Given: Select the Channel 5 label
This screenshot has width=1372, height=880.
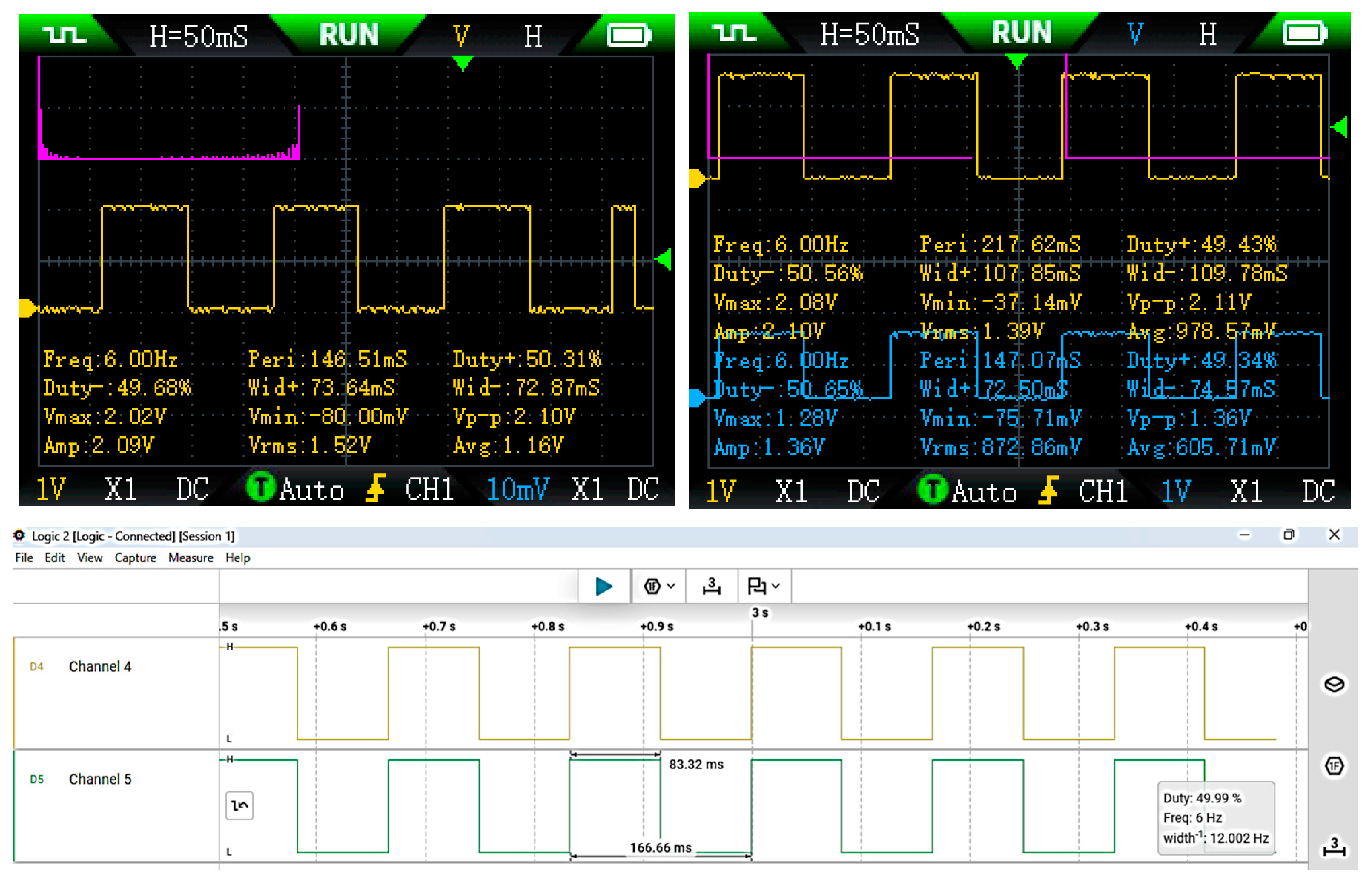Looking at the screenshot, I should (x=100, y=779).
